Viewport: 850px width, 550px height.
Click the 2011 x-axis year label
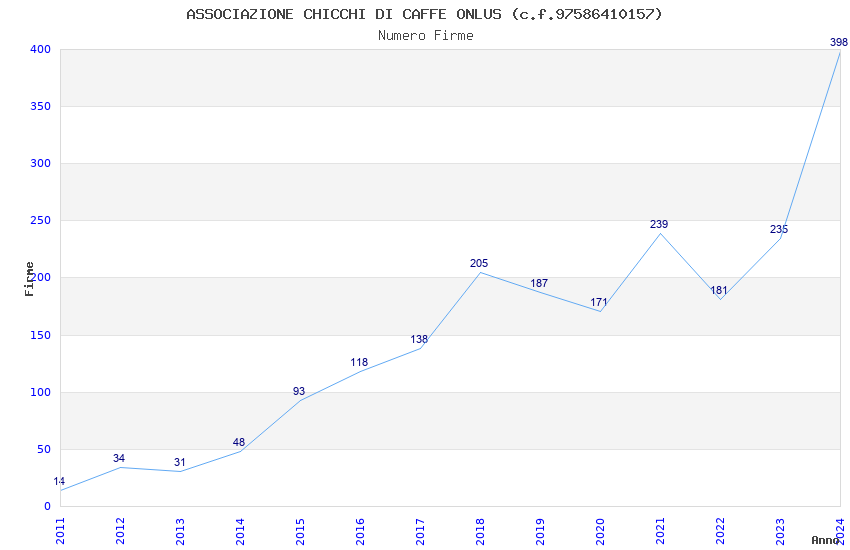[60, 532]
